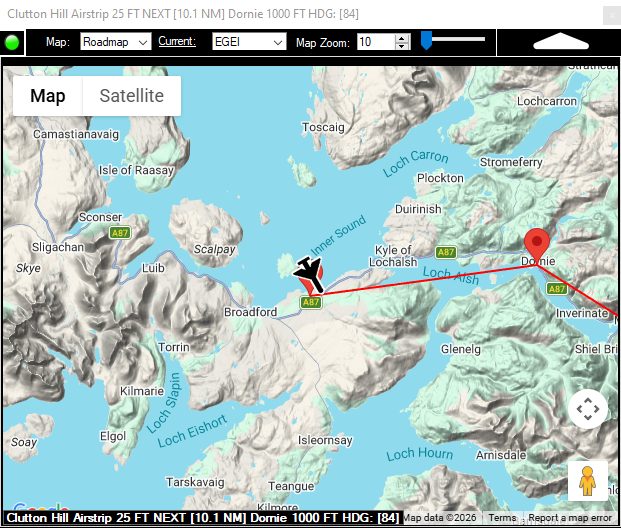Increase Map Zoom with up arrow
This screenshot has width=621, height=528.
(x=402, y=38)
